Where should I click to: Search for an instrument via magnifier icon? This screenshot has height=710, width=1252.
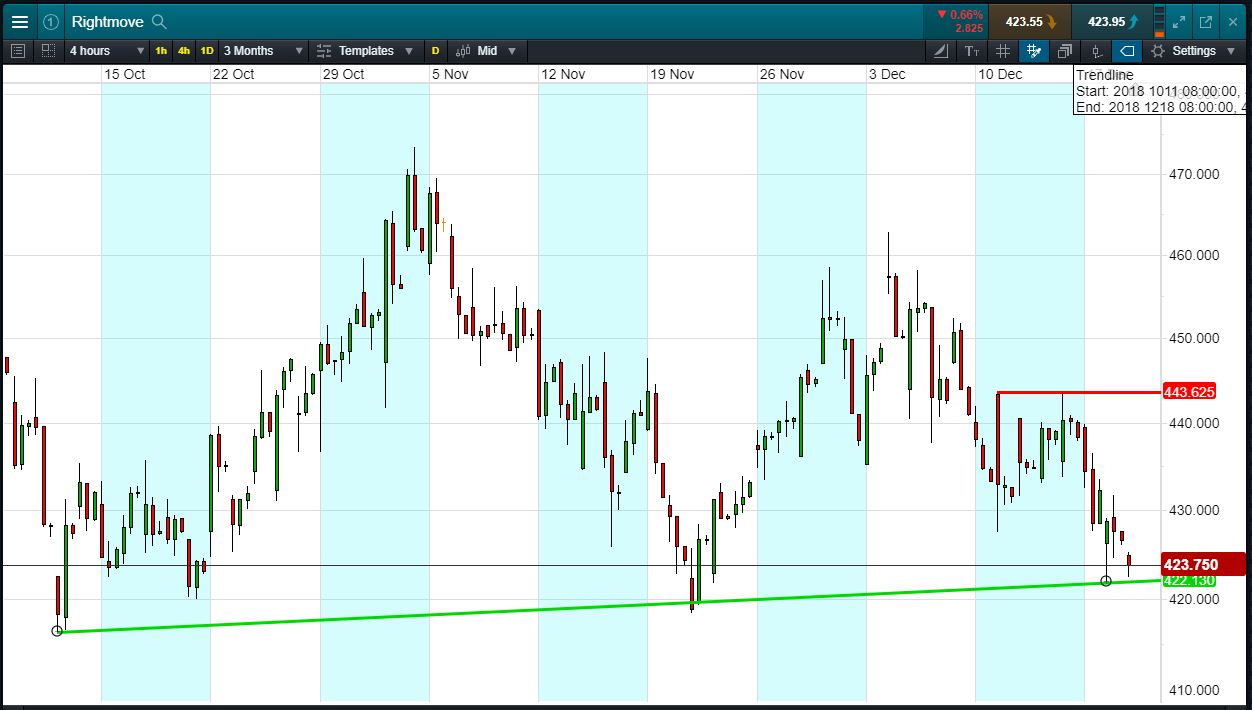pos(159,21)
